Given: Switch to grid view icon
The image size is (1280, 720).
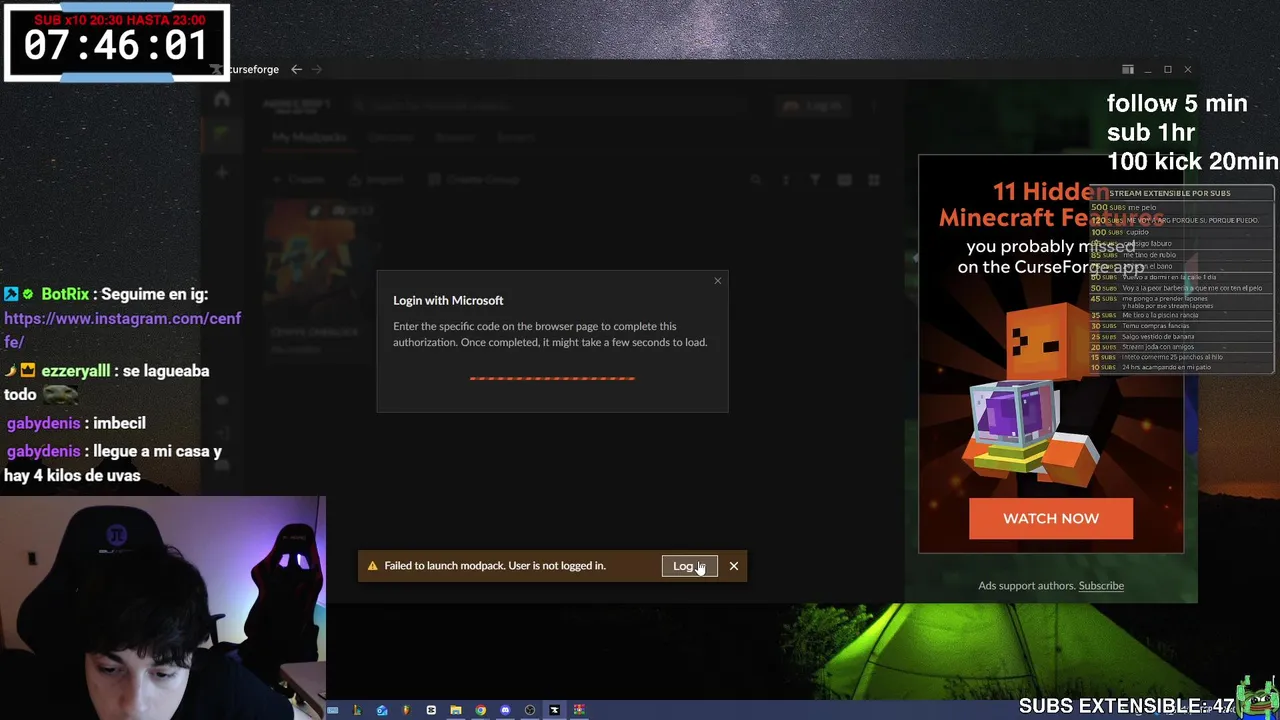Looking at the screenshot, I should click(x=873, y=180).
